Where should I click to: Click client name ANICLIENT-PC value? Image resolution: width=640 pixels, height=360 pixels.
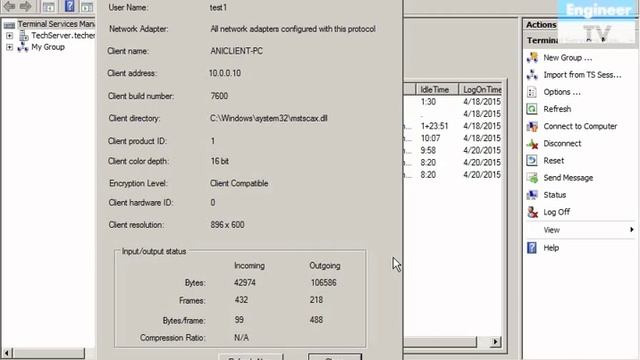(x=236, y=51)
